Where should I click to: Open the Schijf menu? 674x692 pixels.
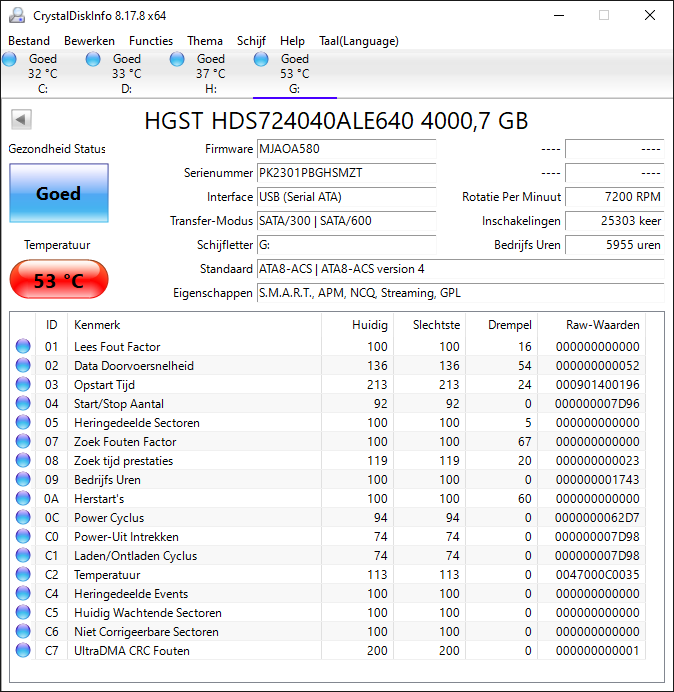click(x=251, y=41)
